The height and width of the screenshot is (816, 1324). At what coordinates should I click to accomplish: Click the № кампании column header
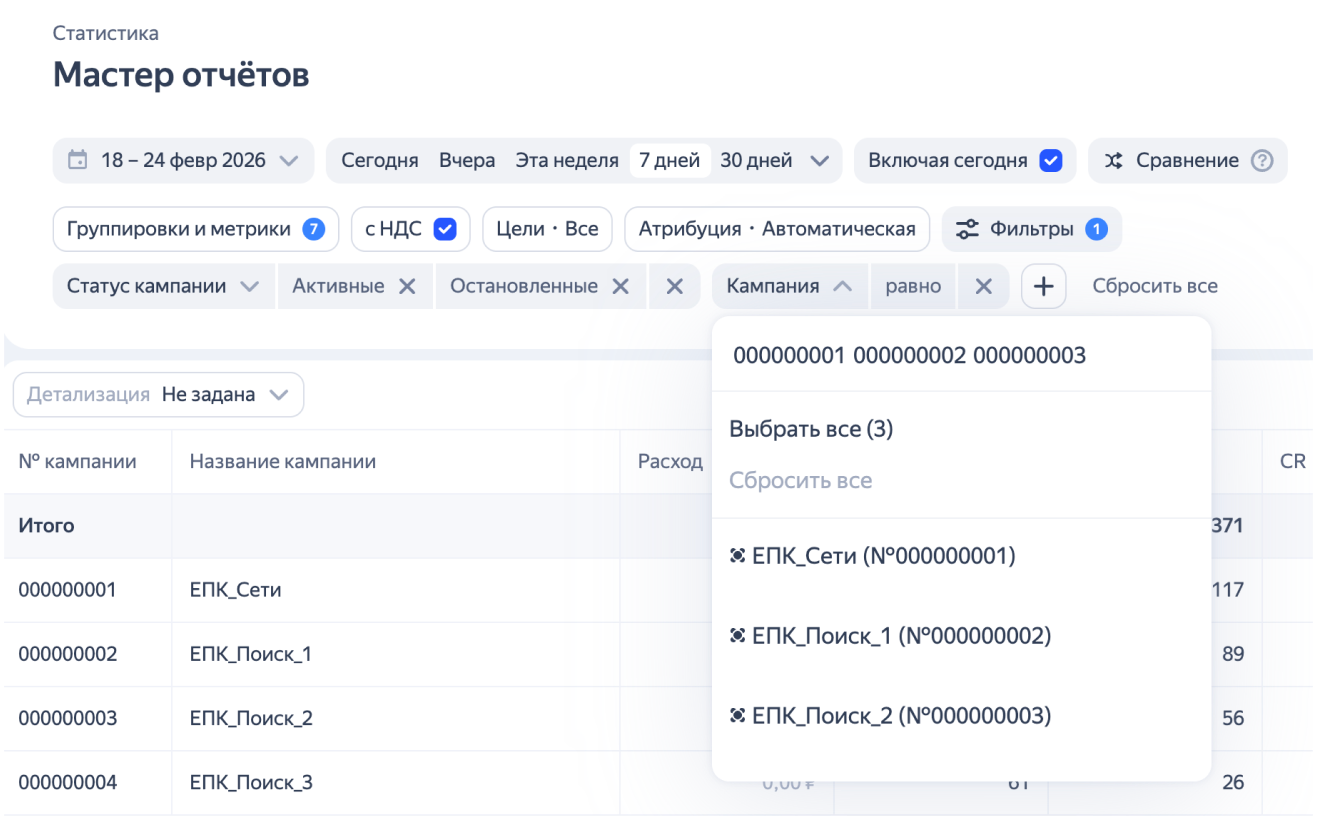78,462
